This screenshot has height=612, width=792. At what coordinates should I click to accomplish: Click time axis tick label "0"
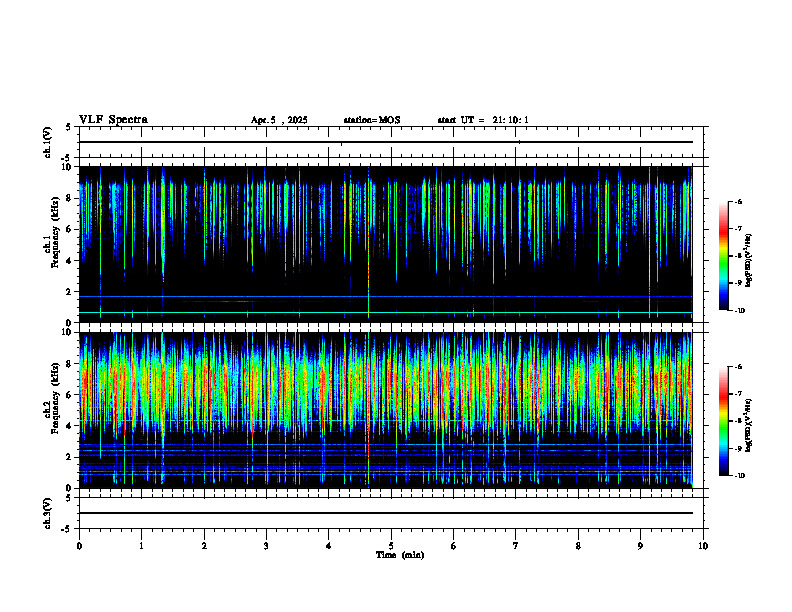79,546
